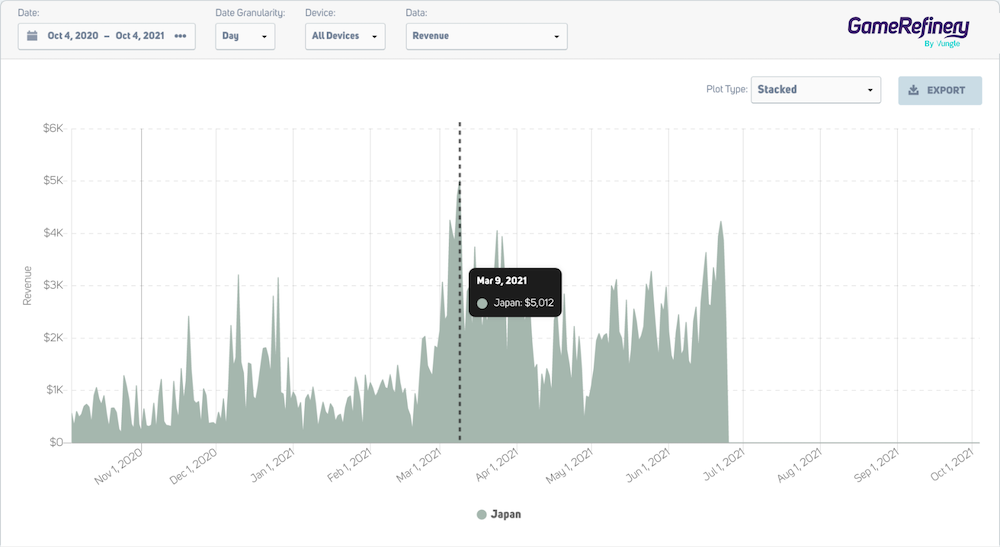Click the Japan legend label

(506, 514)
